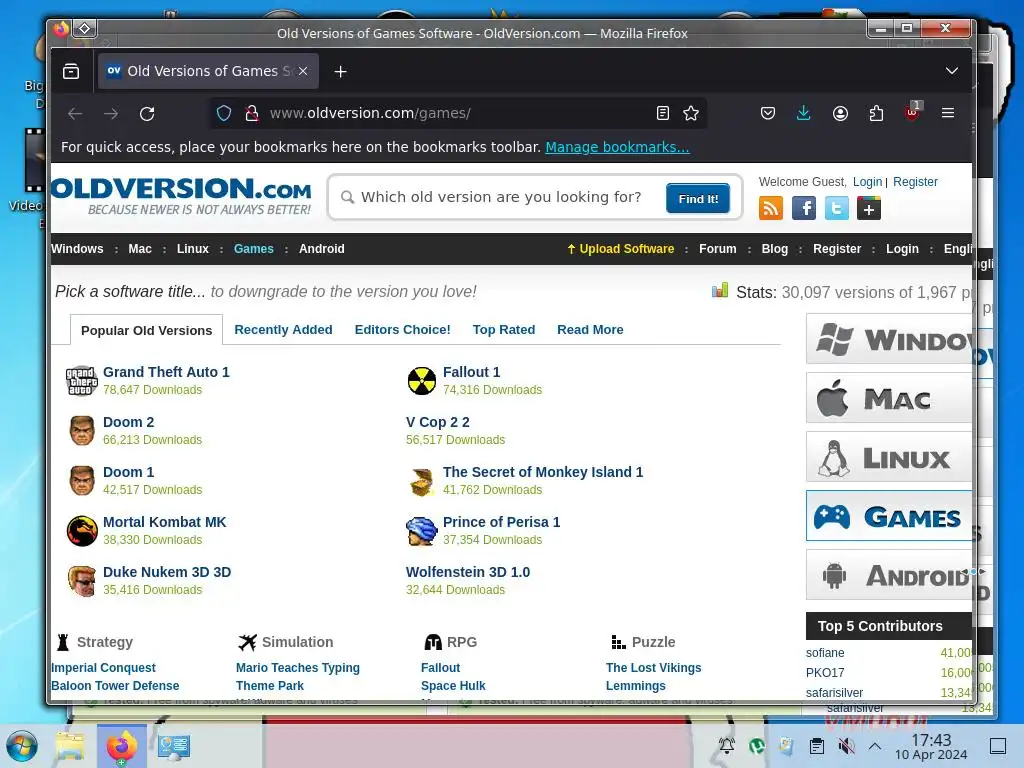Image resolution: width=1024 pixels, height=768 pixels.
Task: Open the Lemmings puzzle link
Action: pyautogui.click(x=635, y=686)
